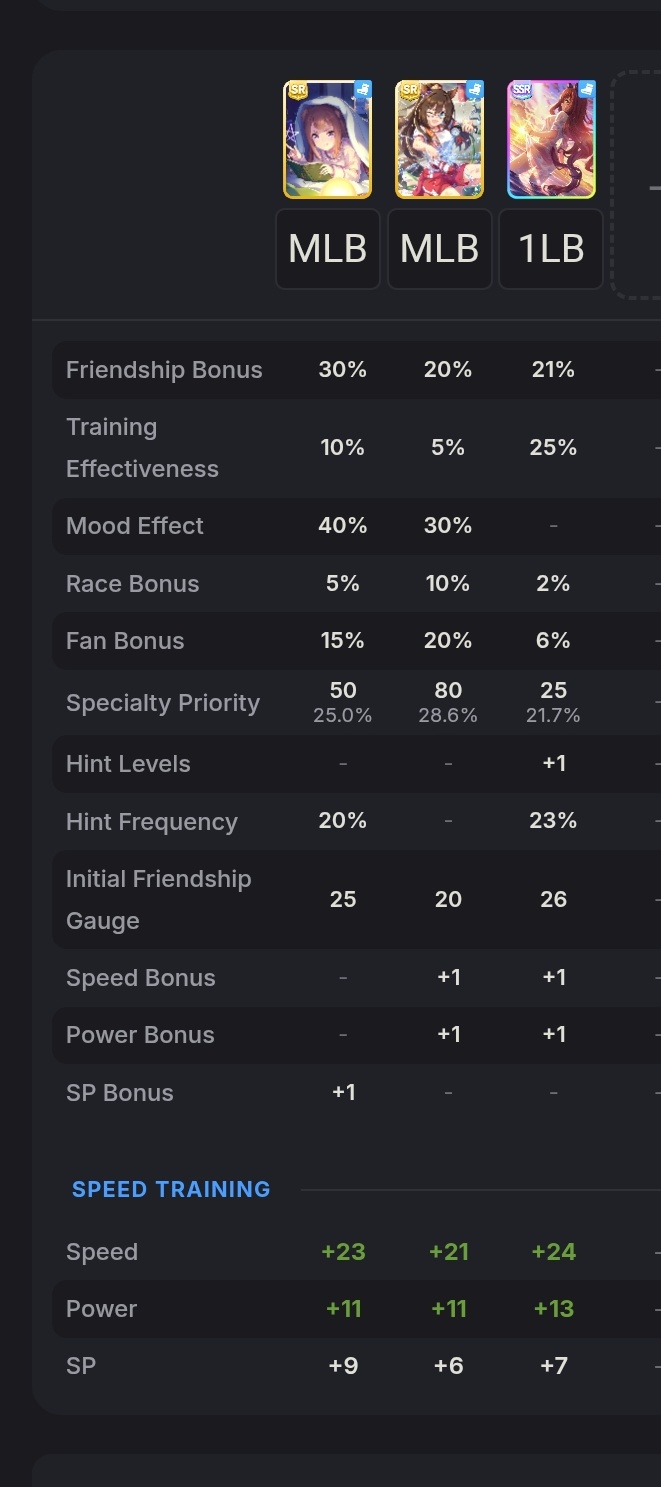Click the green +24 Speed value
661x1487 pixels.
tap(554, 1252)
